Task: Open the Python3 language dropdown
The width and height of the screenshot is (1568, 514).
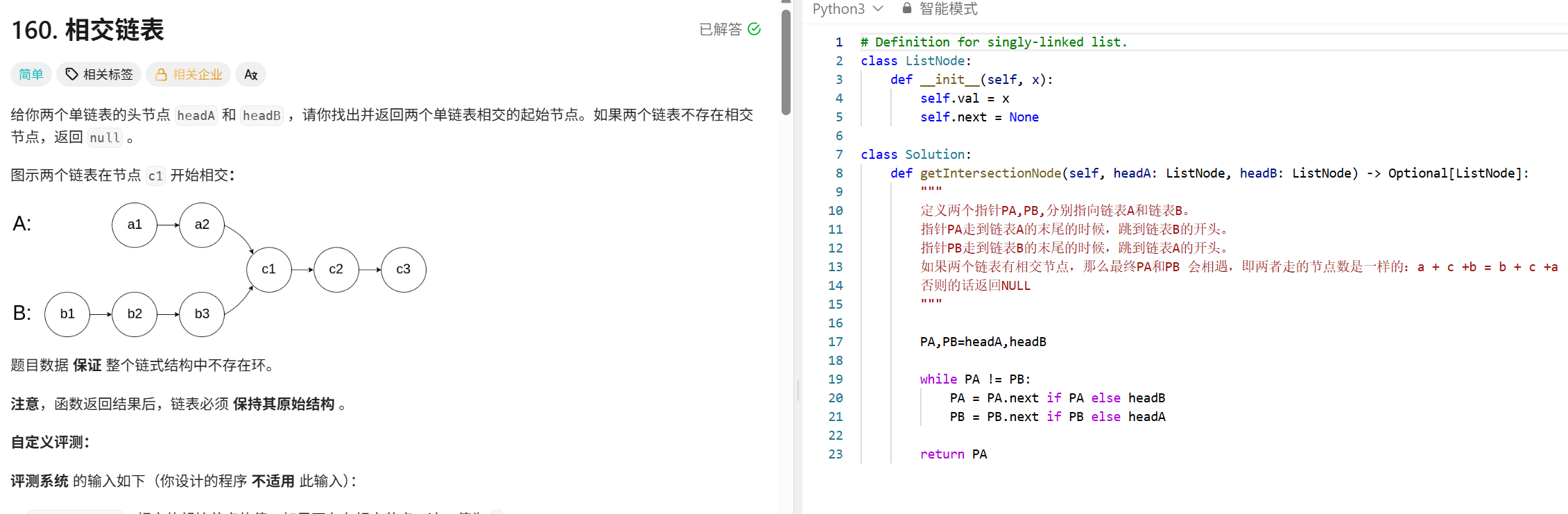Action: (x=847, y=8)
